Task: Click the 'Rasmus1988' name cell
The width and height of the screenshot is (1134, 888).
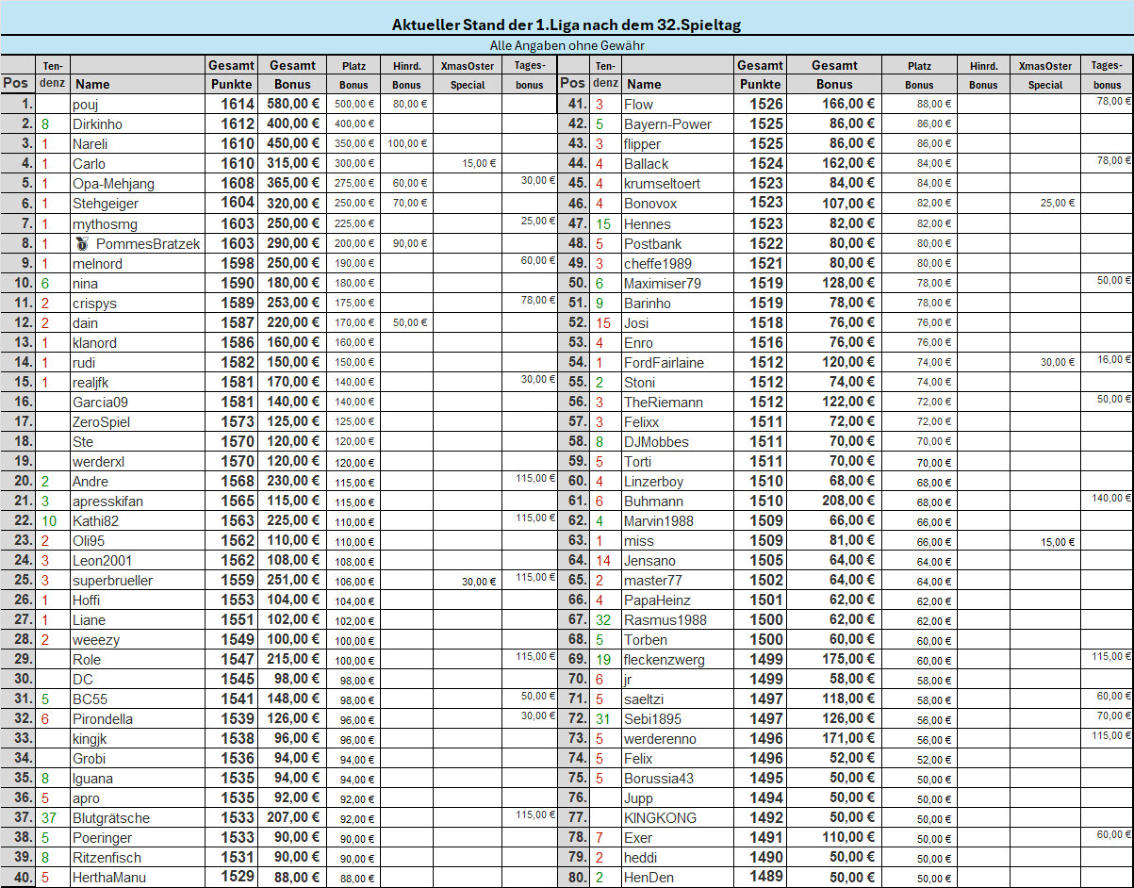Action: pos(678,620)
